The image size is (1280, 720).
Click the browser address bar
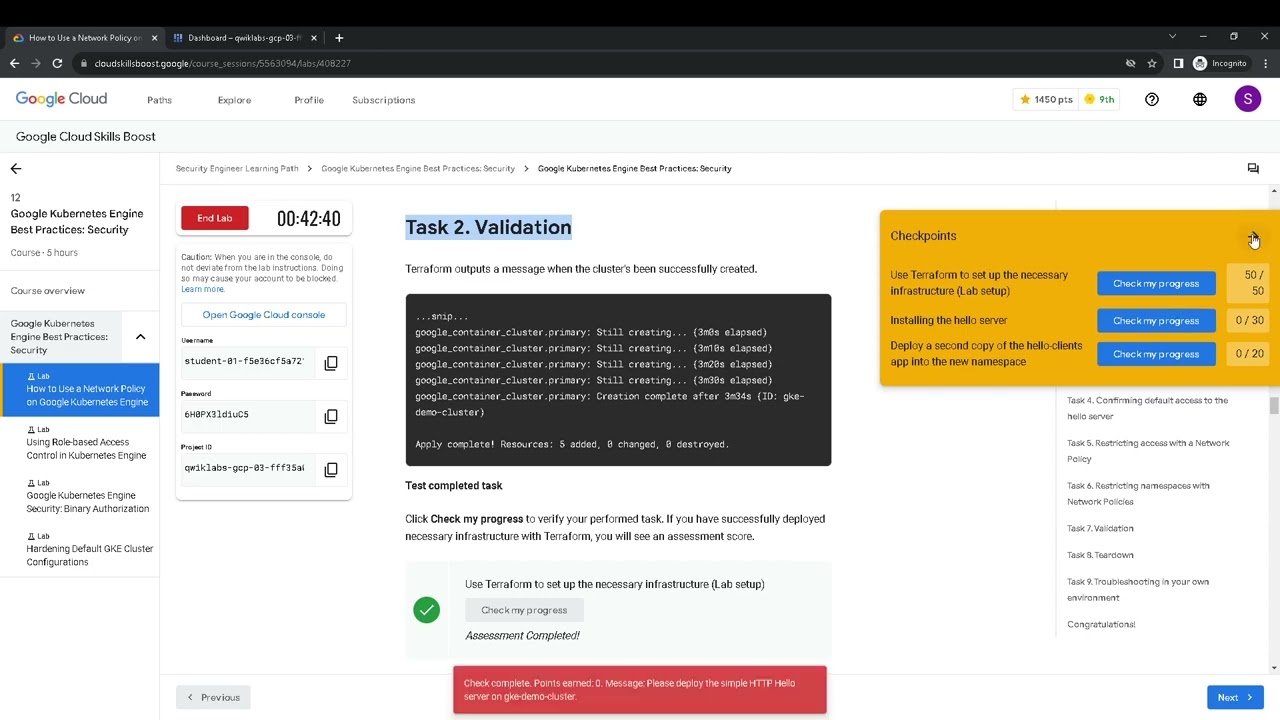(x=600, y=63)
